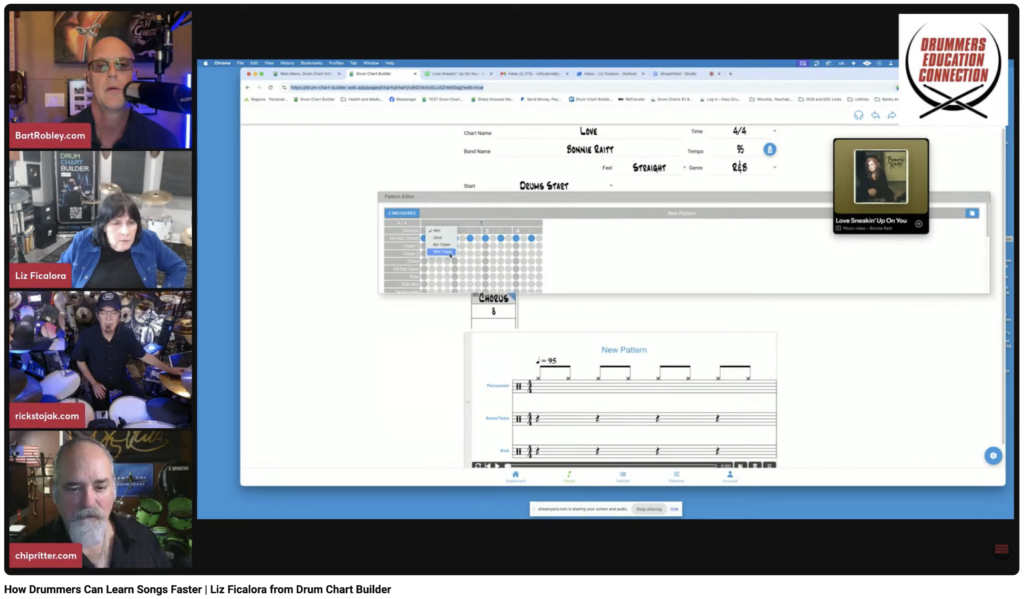Click Band Name field showing Bonnie Raitt
Screen dimensions: 1024x599
[x=589, y=150]
